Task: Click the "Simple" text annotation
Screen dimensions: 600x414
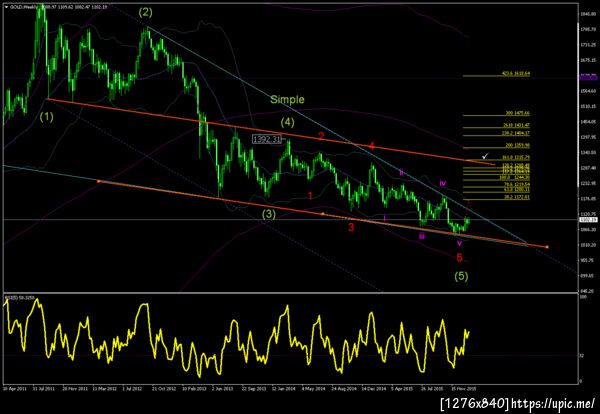Action: click(x=287, y=99)
